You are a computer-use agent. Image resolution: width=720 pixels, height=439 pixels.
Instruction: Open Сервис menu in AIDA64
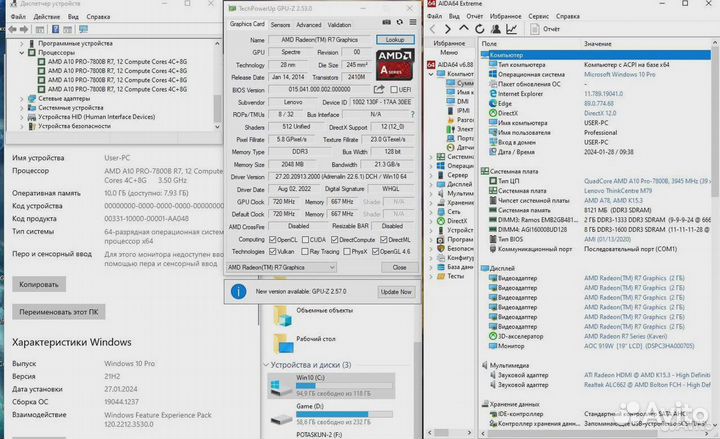pyautogui.click(x=538, y=16)
